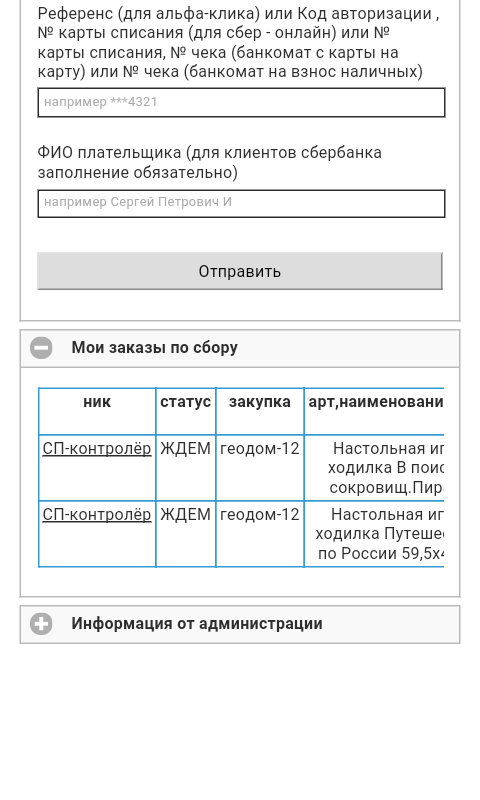Select the «Путешествие по России» game item cell
480x800 pixels.
(x=374, y=534)
